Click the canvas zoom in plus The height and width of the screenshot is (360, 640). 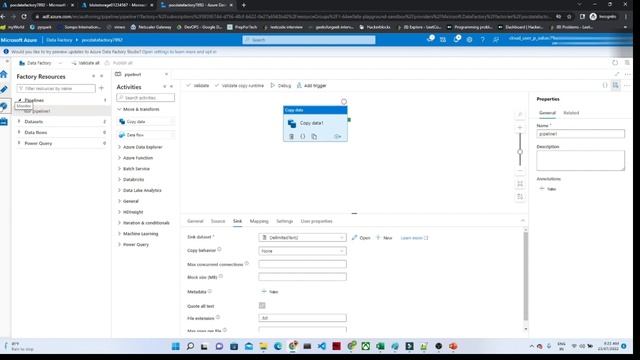520,128
